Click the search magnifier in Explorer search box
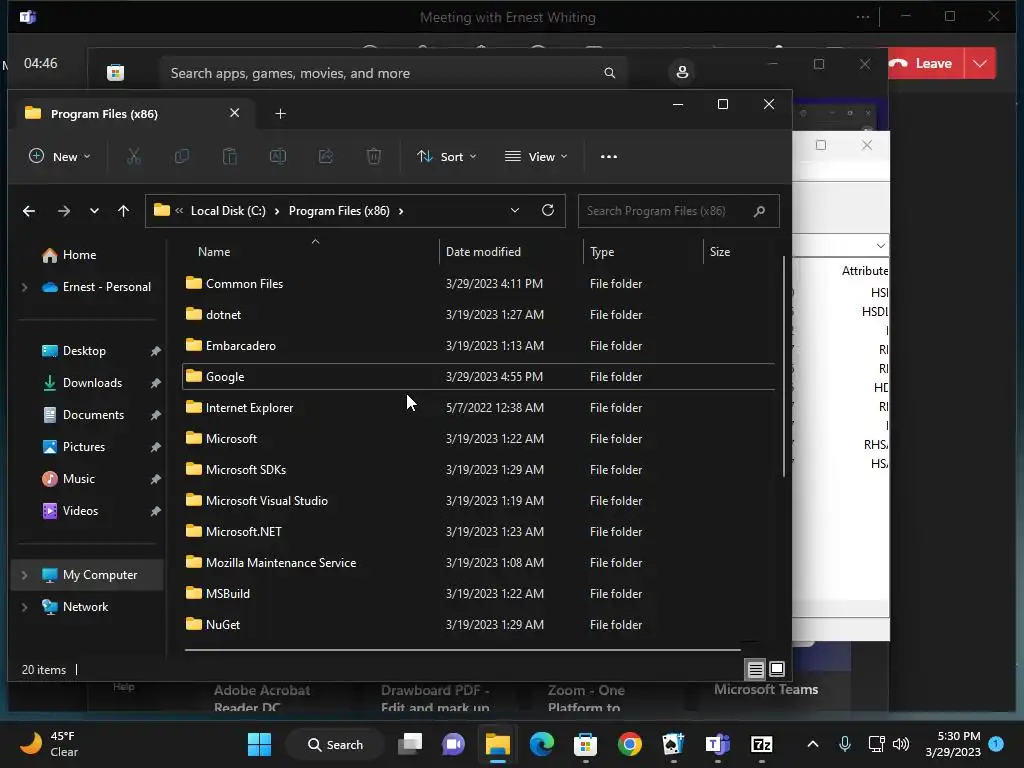1024x768 pixels. click(x=759, y=211)
